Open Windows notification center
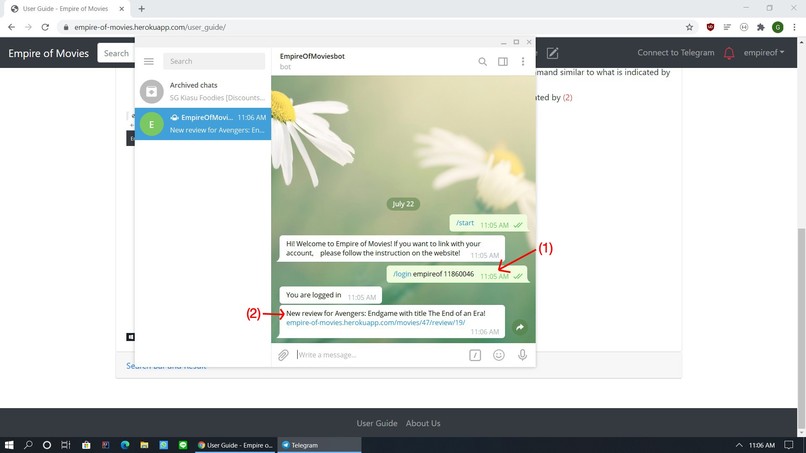This screenshot has width=806, height=453. [789, 445]
